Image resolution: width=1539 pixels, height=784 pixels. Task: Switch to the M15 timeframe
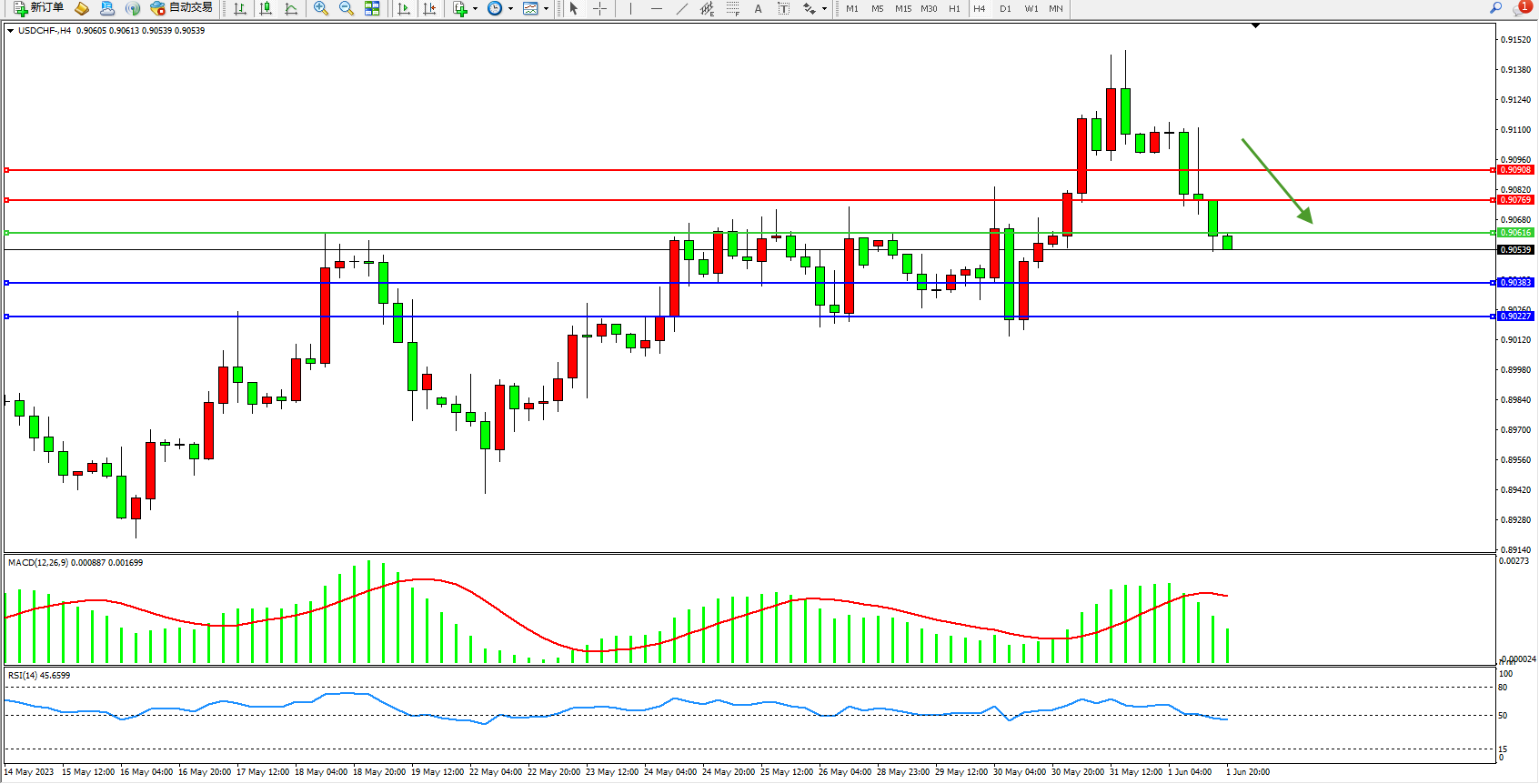pos(902,9)
